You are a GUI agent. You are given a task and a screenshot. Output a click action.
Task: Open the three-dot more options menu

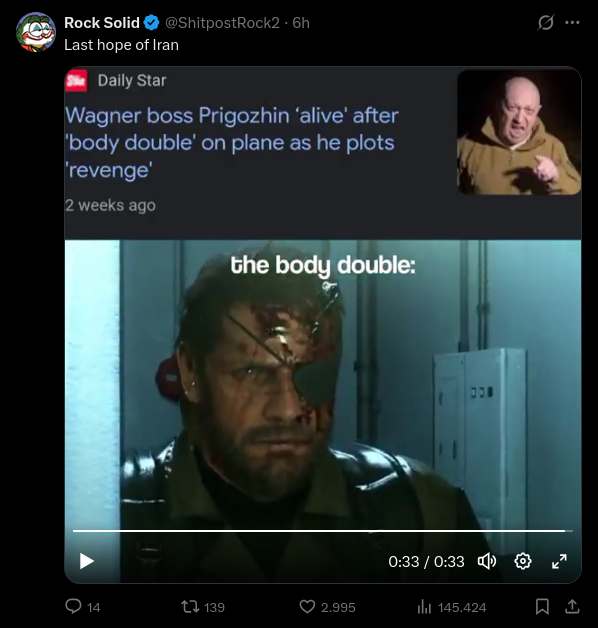tap(572, 22)
